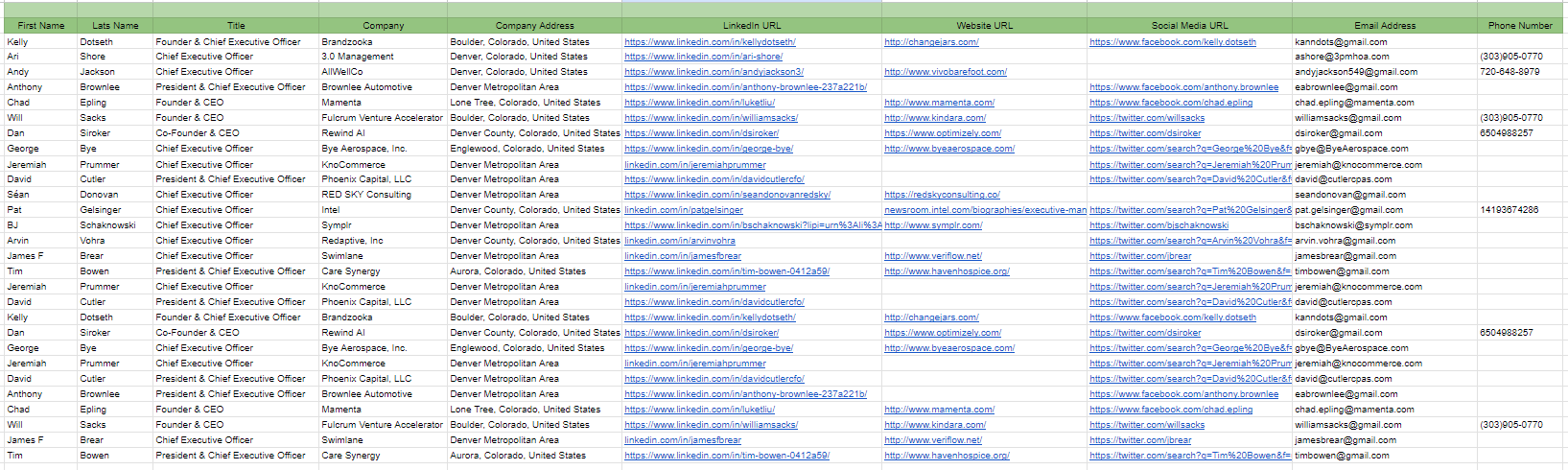Open the twitter.com/bjschaknowski link
This screenshot has width=1568, height=470.
[1158, 225]
